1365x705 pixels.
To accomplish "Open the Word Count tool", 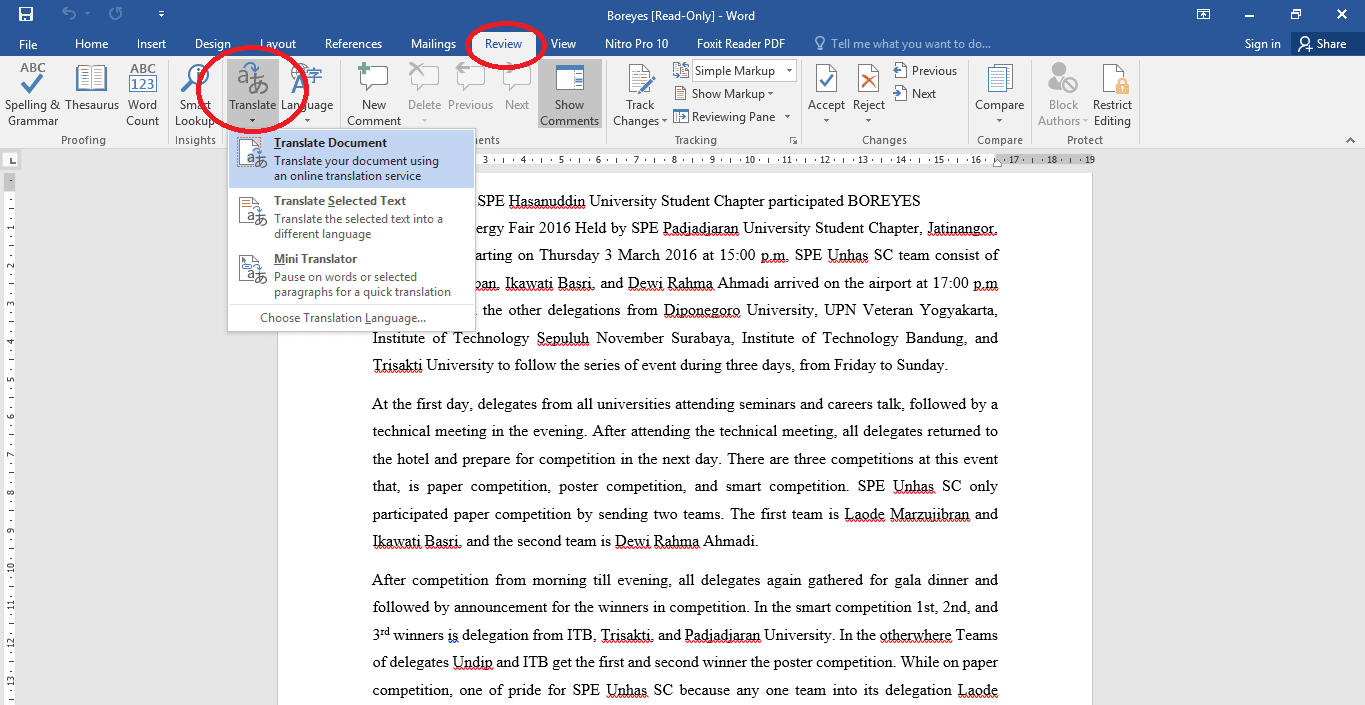I will (x=143, y=95).
